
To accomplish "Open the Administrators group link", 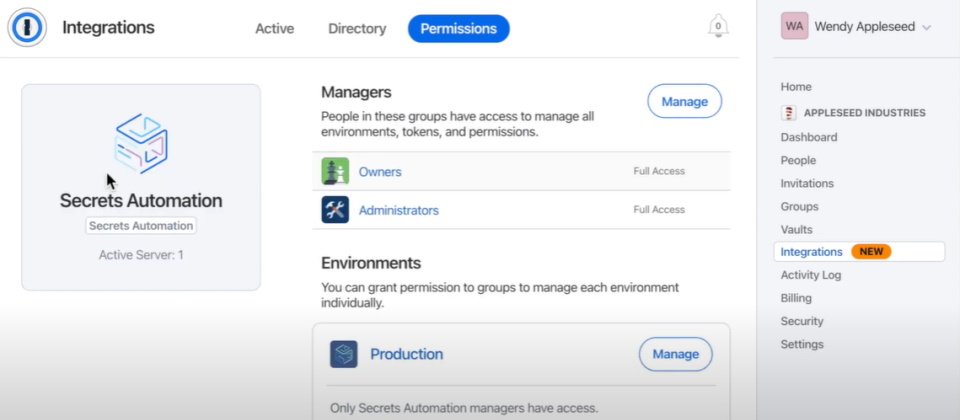I will pos(399,210).
